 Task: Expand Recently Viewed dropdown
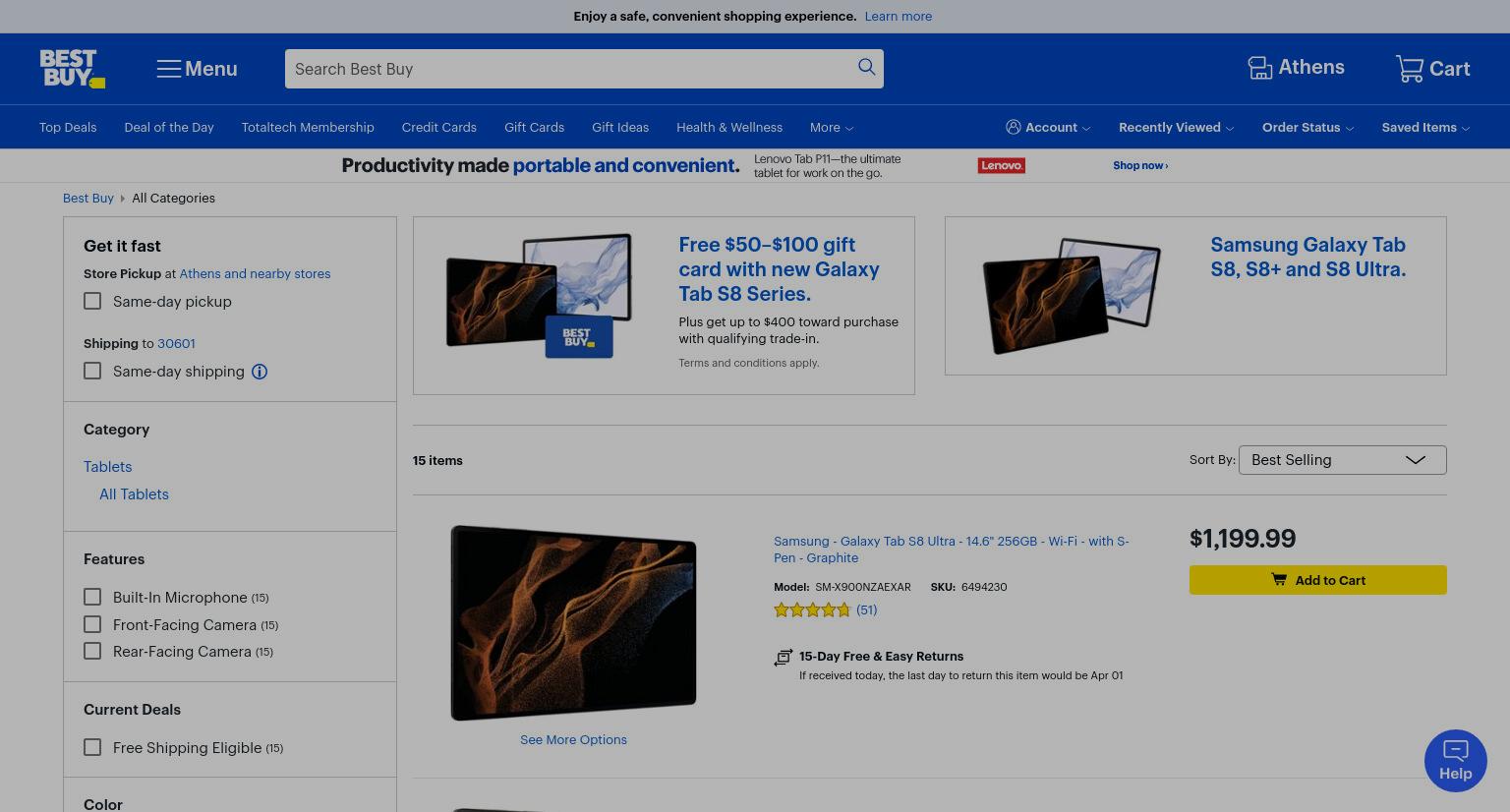click(1176, 128)
